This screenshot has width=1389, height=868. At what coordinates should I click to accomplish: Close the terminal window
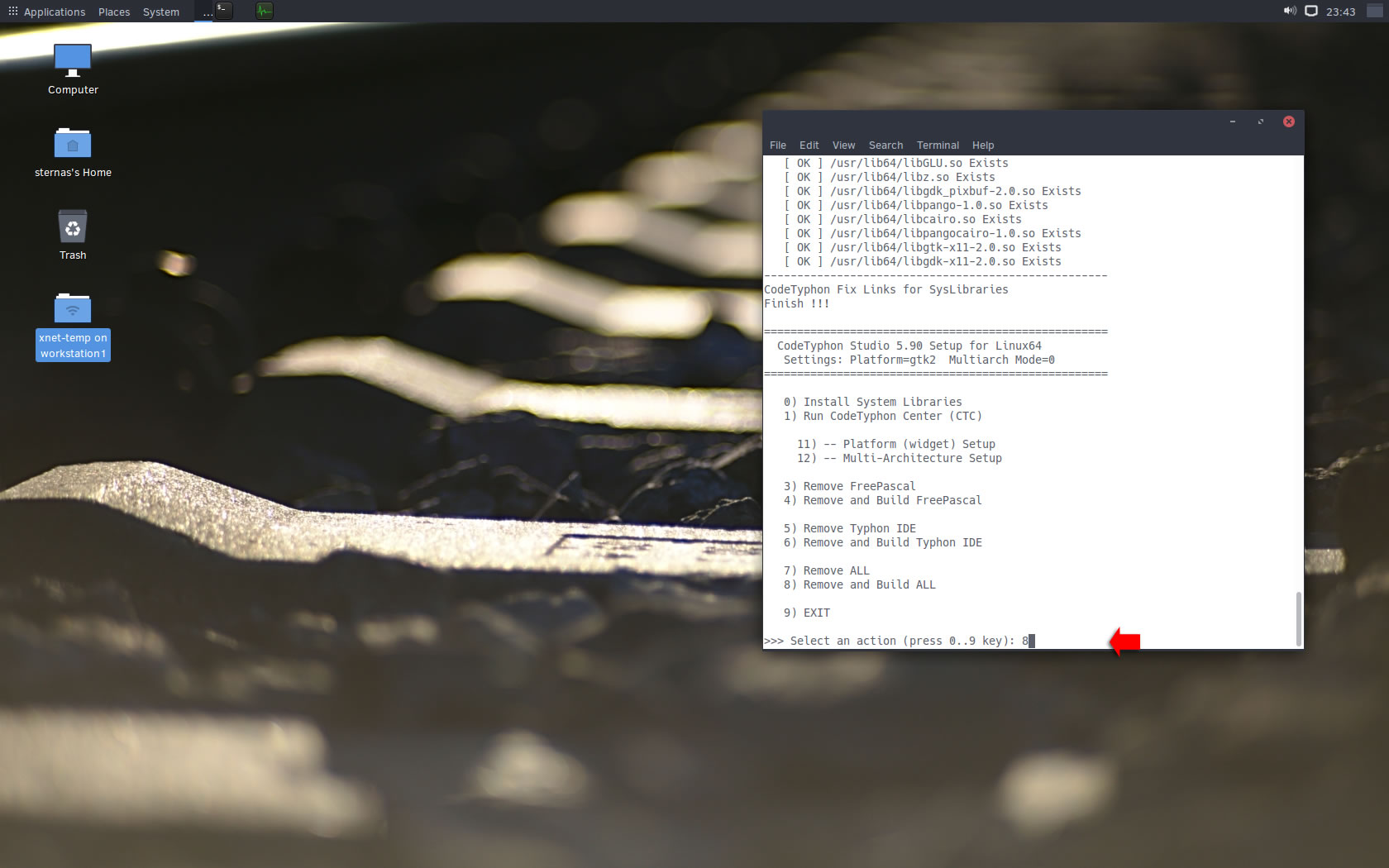click(x=1289, y=122)
